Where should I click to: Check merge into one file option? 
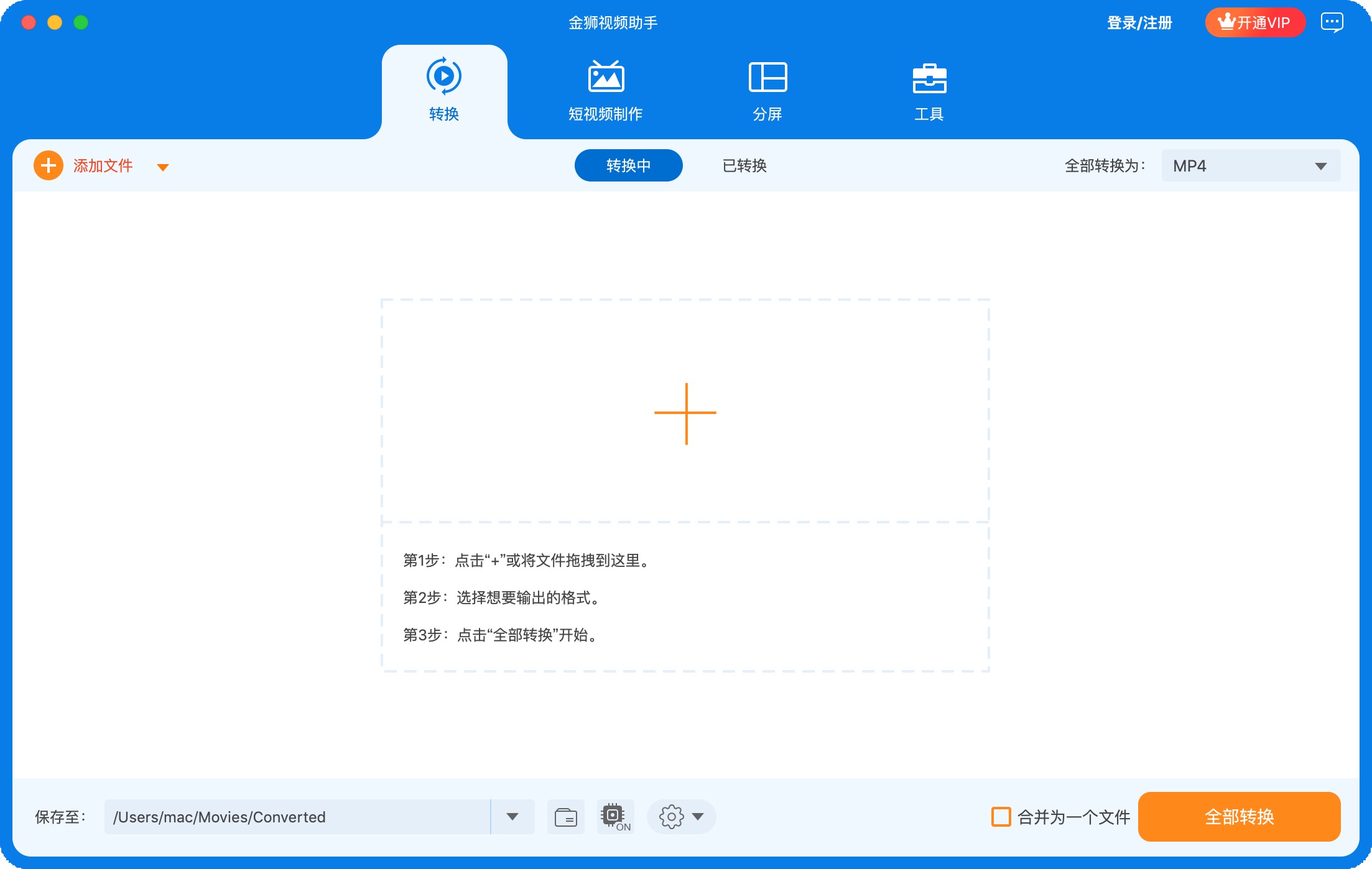[x=1001, y=817]
